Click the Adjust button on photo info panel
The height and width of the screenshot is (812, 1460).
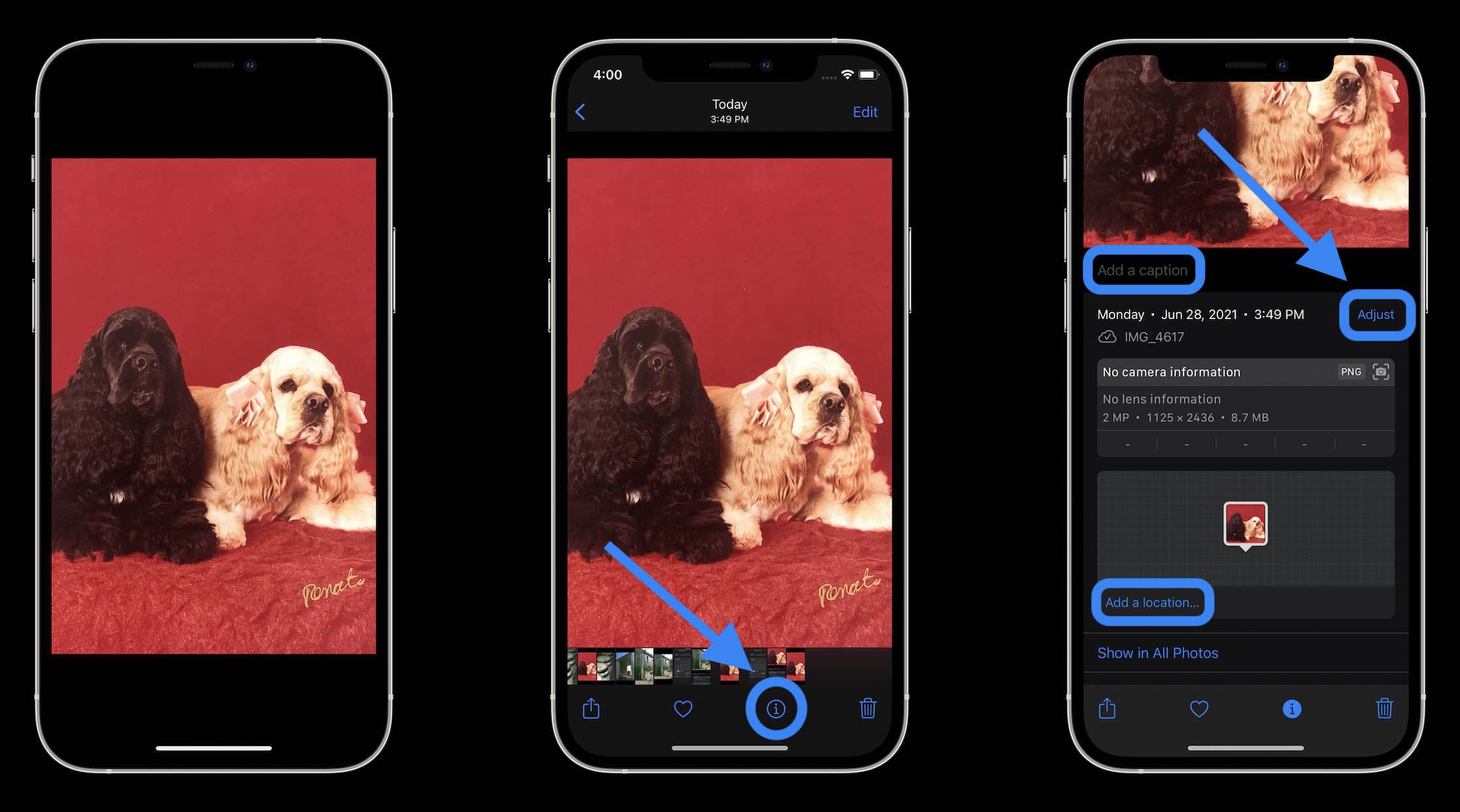click(x=1374, y=314)
